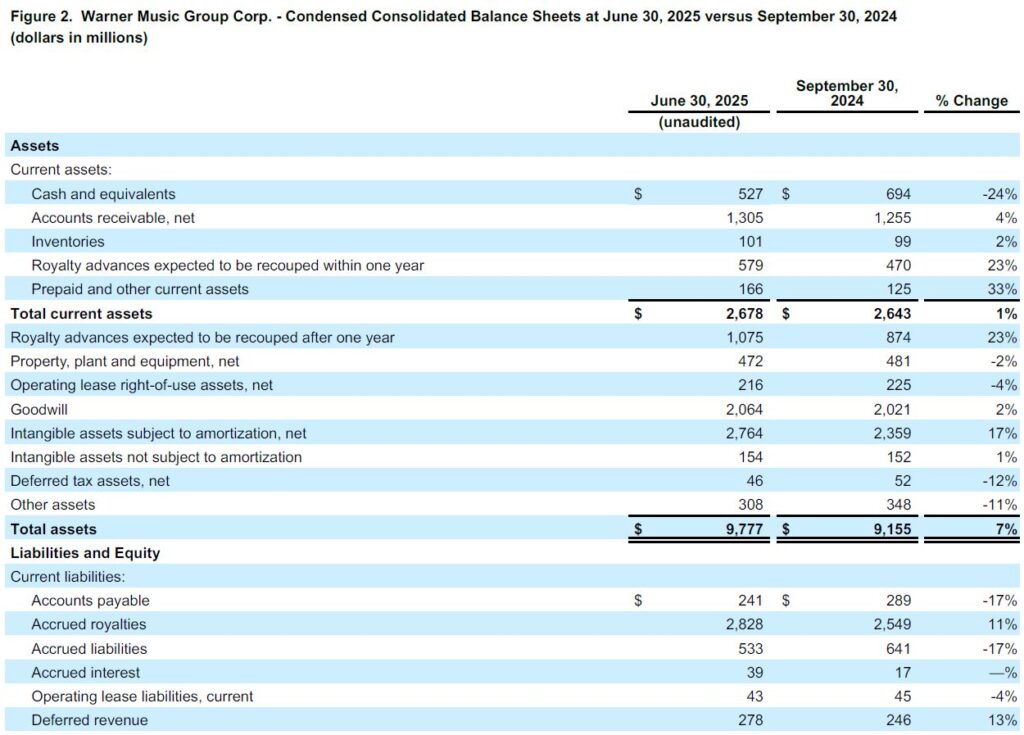The height and width of the screenshot is (735, 1024).
Task: Click total current assets value 2,643
Action: tap(893, 314)
